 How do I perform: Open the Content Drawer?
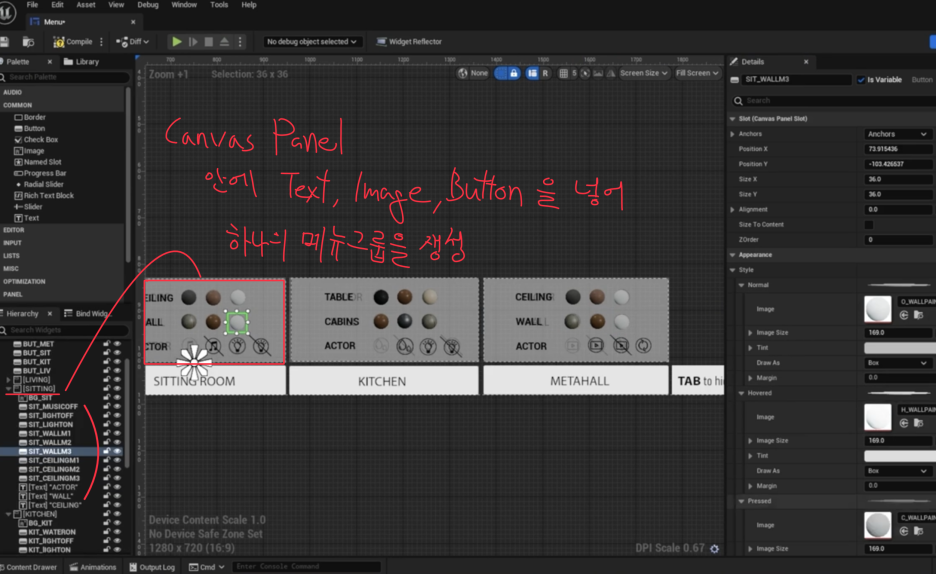tap(29, 567)
